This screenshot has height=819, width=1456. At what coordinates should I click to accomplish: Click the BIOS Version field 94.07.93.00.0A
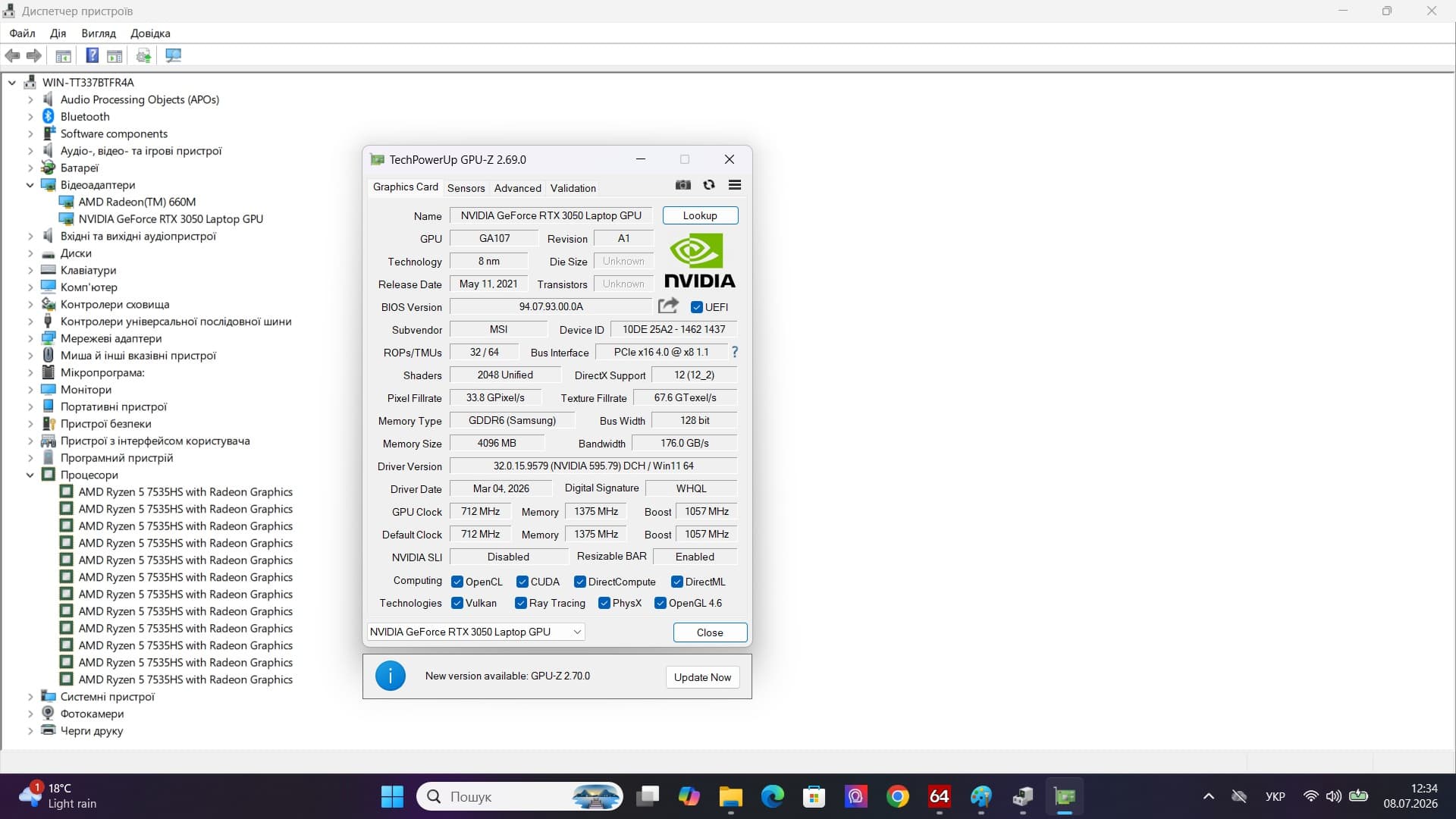tap(551, 306)
